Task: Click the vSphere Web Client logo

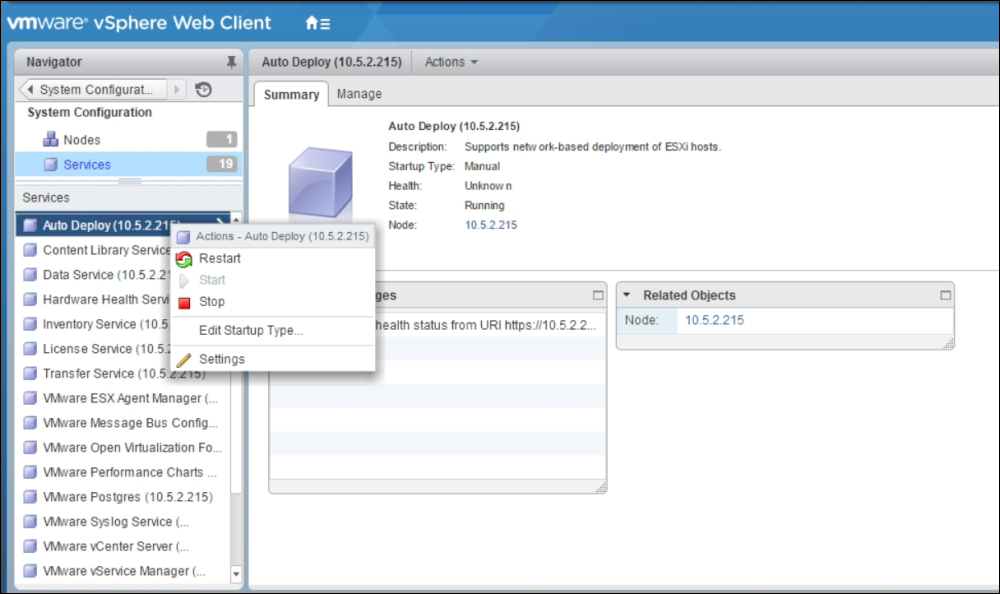Action: [x=139, y=23]
